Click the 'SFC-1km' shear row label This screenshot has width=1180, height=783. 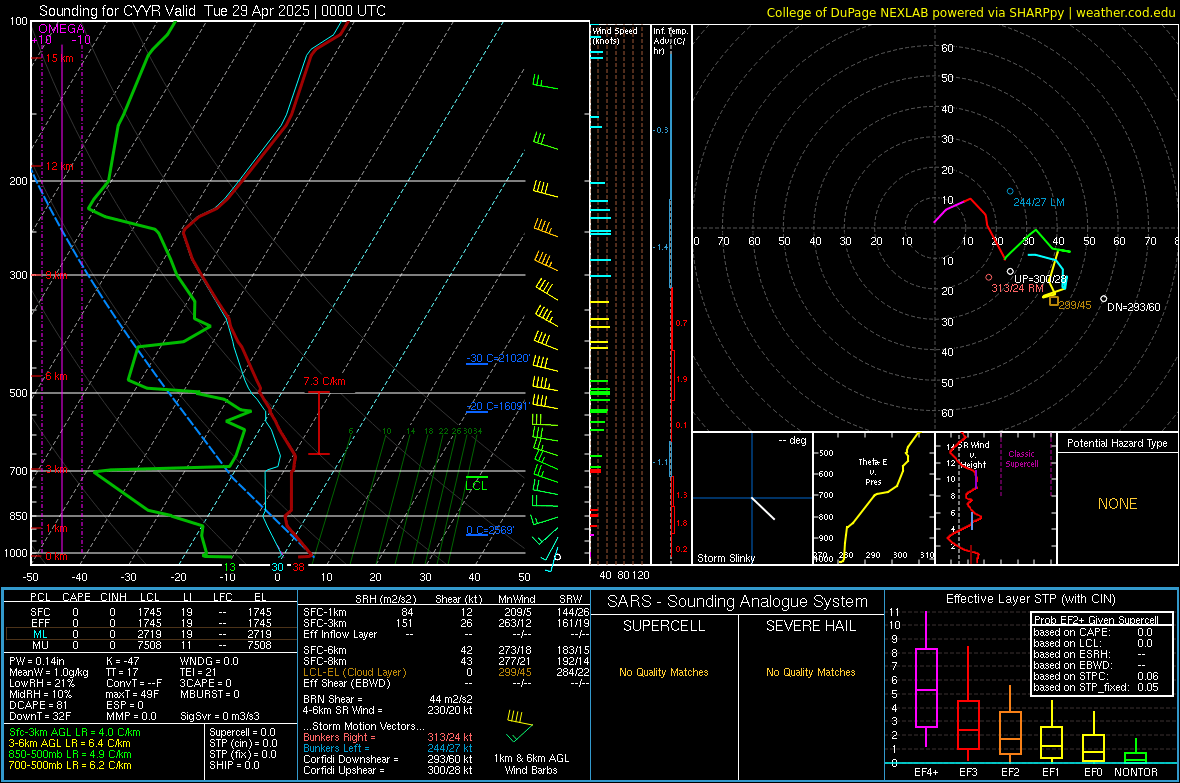click(324, 612)
